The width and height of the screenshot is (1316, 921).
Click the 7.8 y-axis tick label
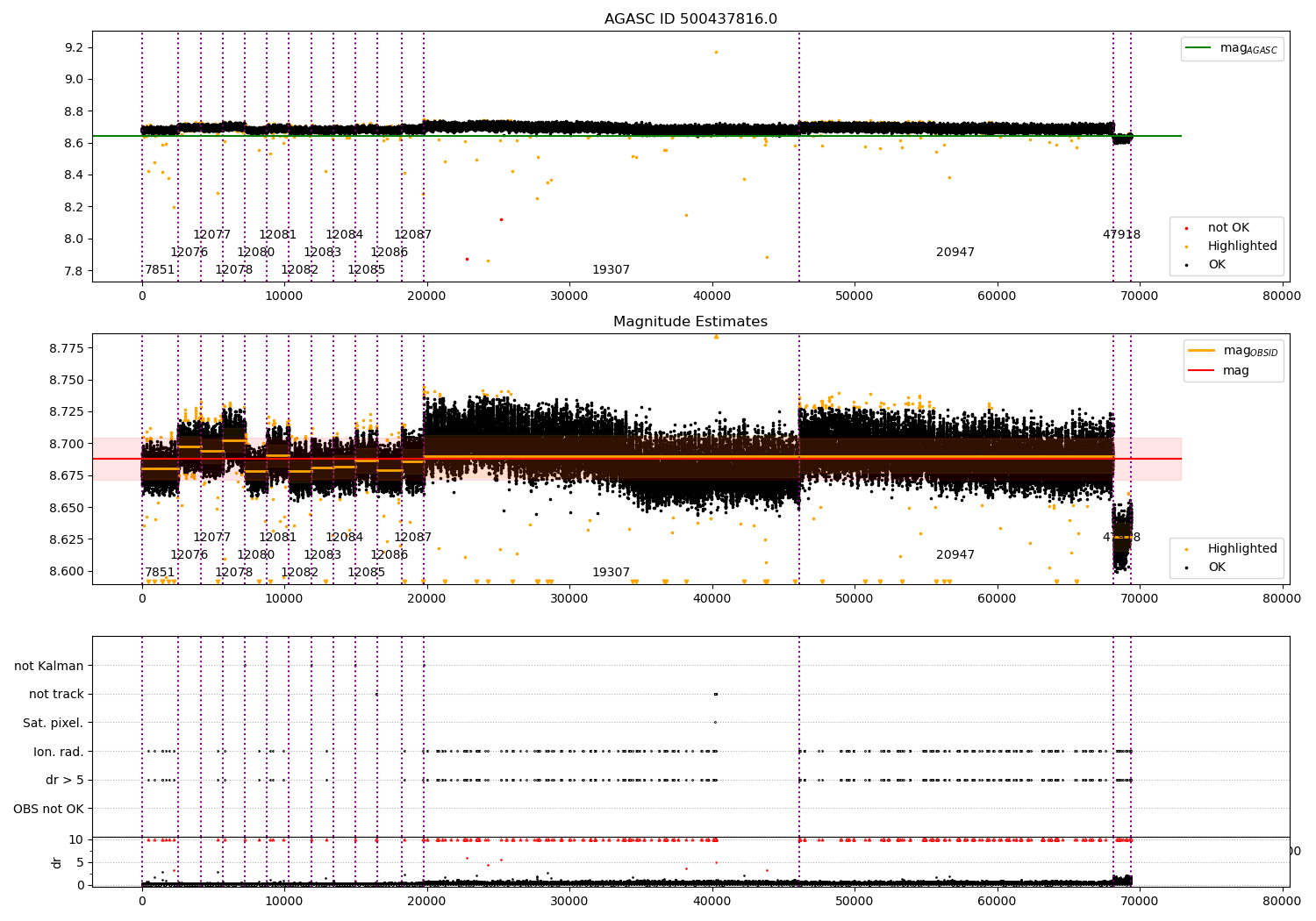point(74,271)
